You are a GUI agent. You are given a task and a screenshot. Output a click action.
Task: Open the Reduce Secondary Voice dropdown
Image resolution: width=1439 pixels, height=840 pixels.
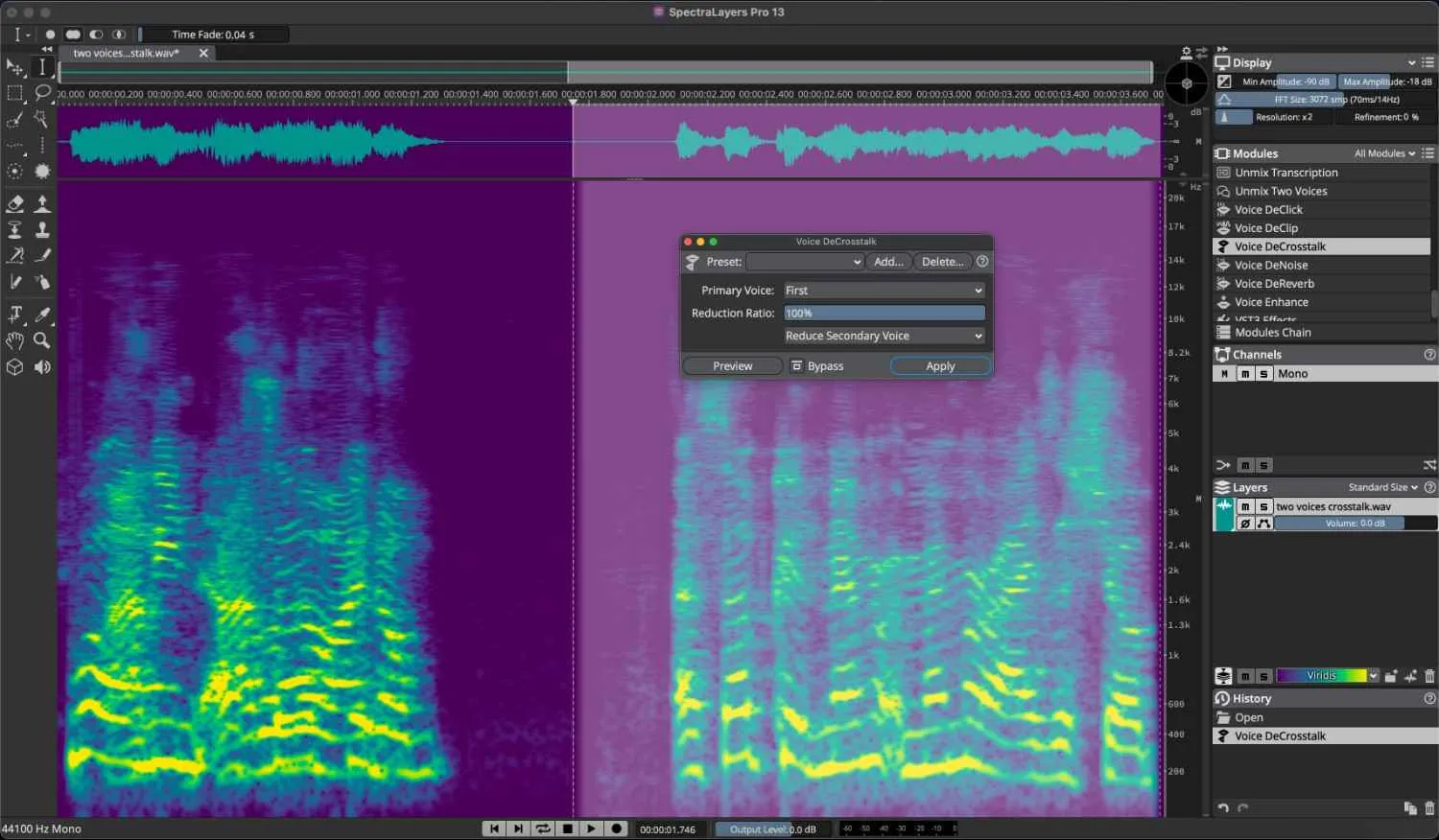[x=884, y=336]
